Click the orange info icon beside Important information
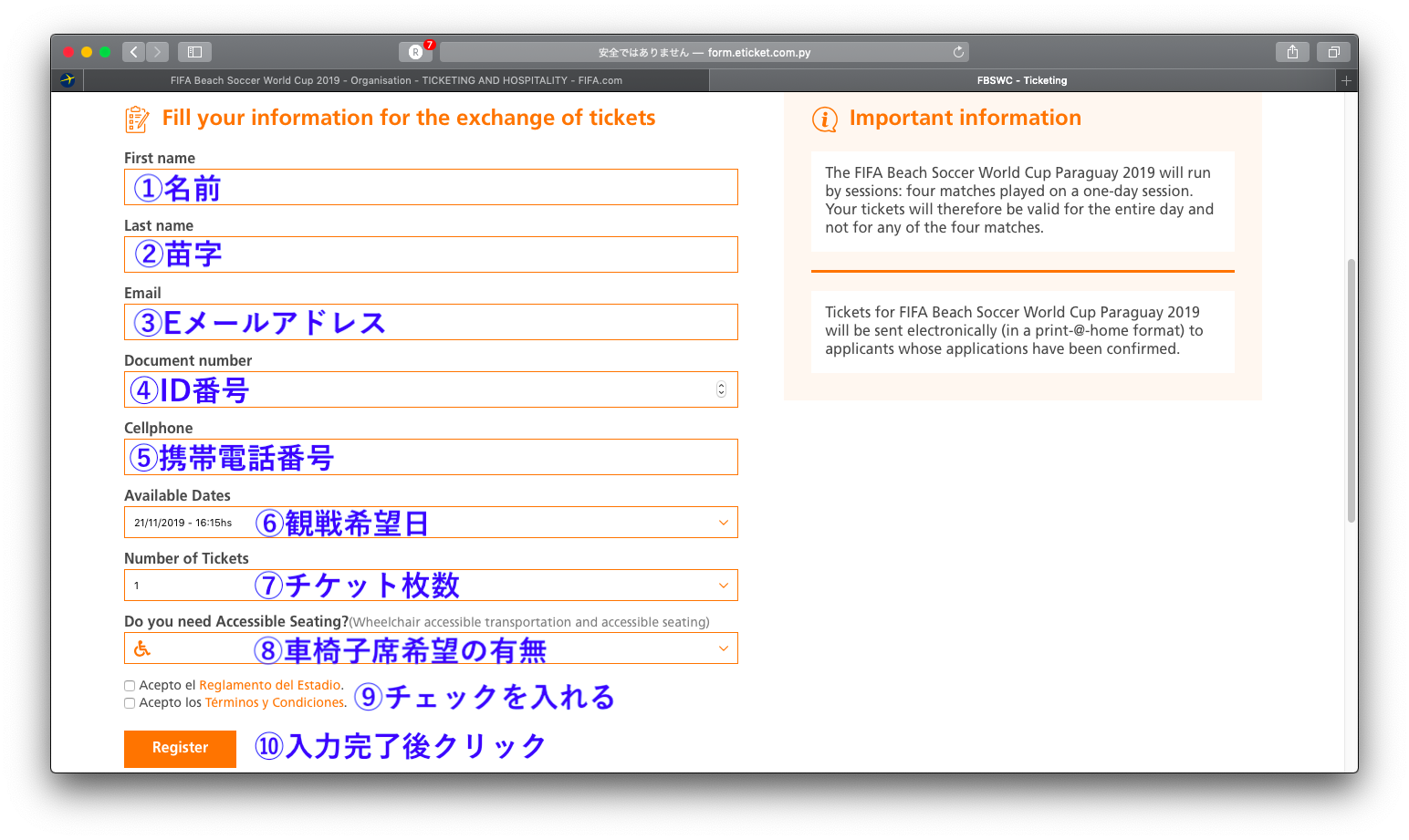 click(825, 119)
